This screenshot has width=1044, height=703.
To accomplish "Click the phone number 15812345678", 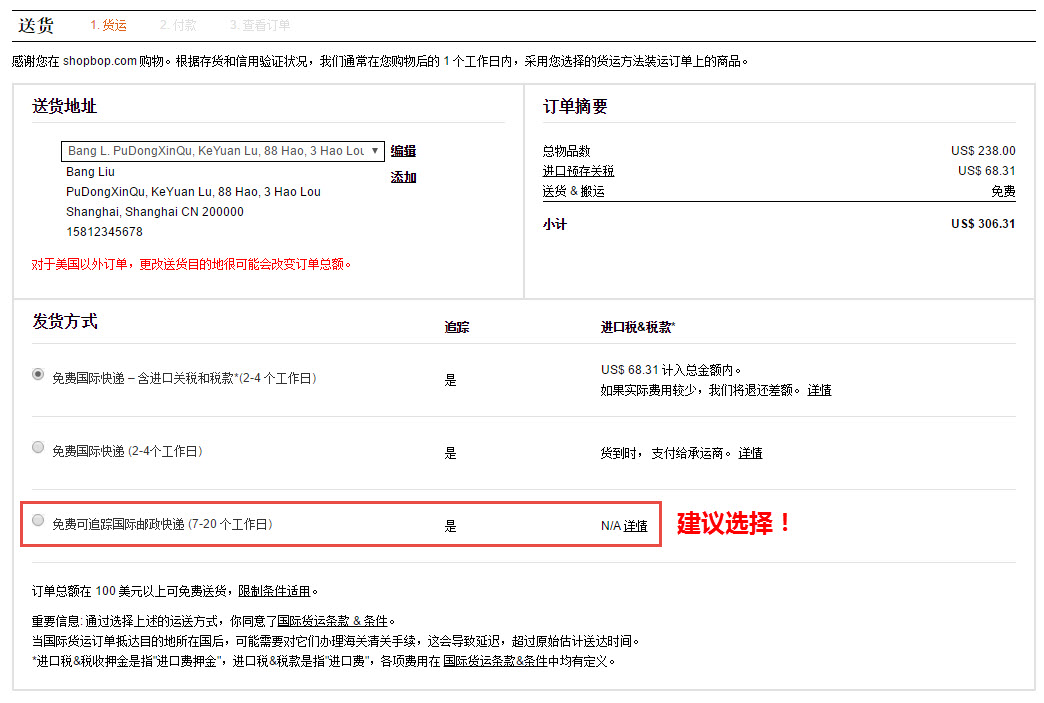I will pyautogui.click(x=104, y=232).
